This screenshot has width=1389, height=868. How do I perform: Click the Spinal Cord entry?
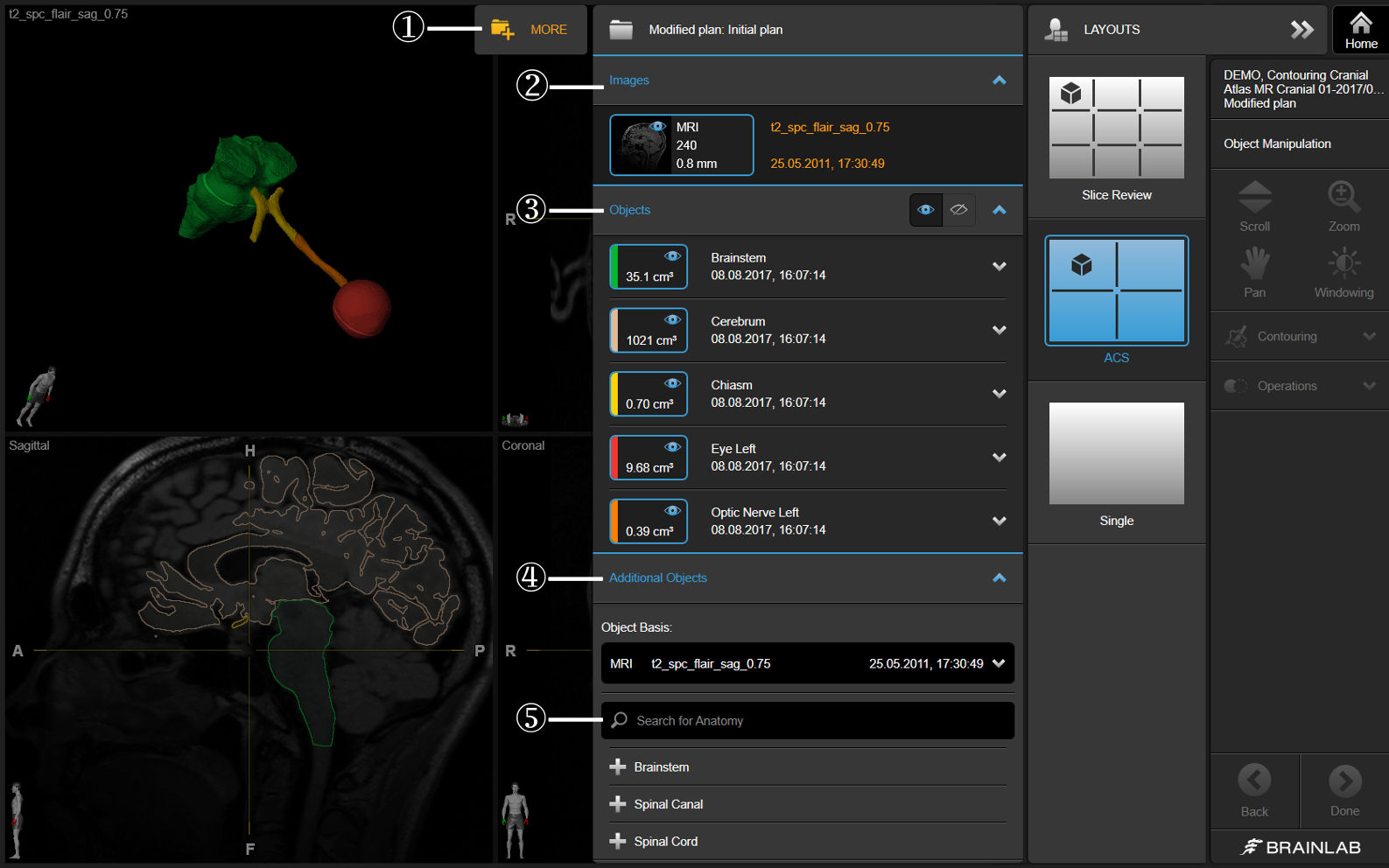(666, 842)
